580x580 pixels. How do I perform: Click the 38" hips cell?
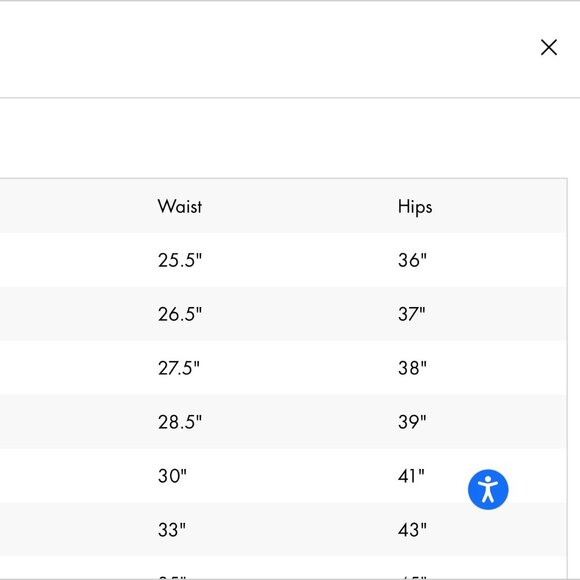[412, 368]
